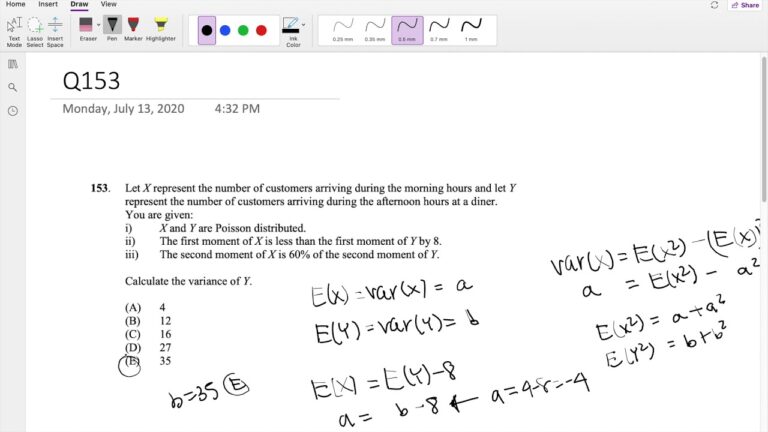Open the notebooks list sidebar icon
768x432 pixels.
[x=13, y=64]
